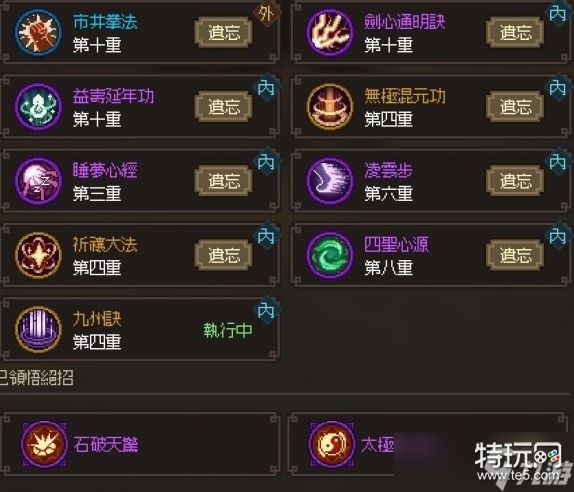
Task: Click the 執行中 status on 九州訣
Action: point(228,330)
